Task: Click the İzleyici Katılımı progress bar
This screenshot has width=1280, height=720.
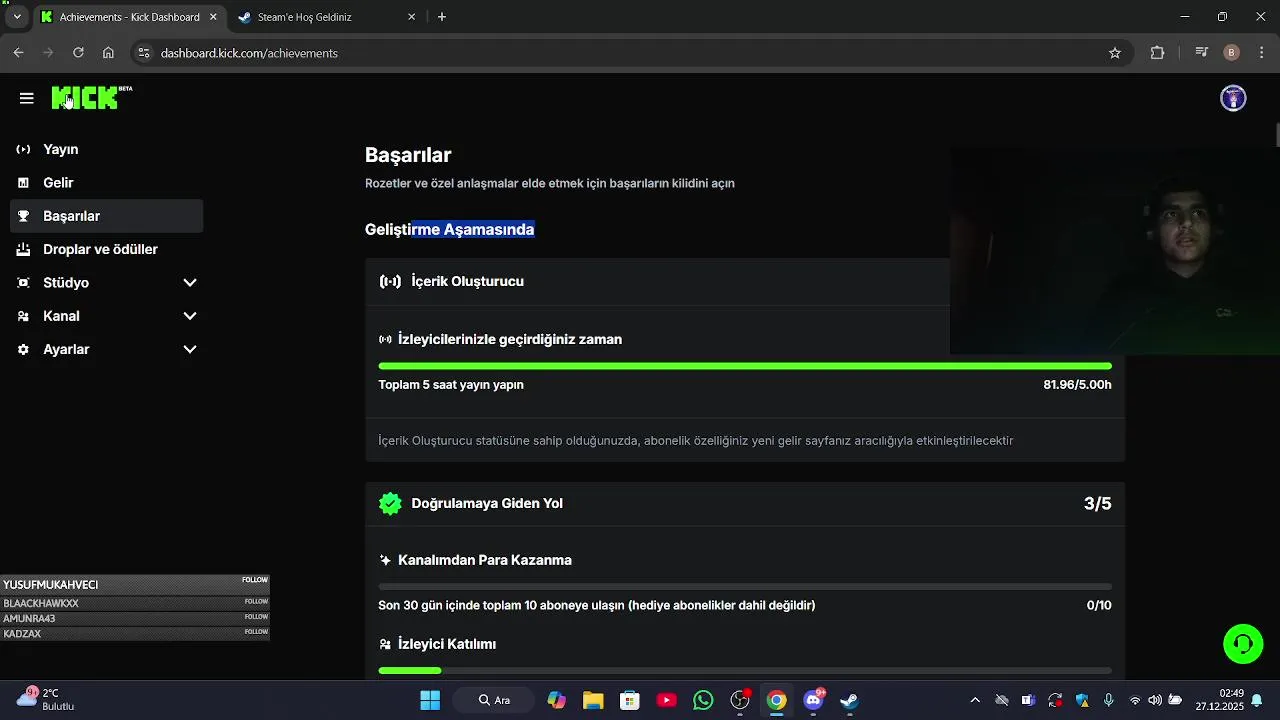Action: click(x=745, y=670)
